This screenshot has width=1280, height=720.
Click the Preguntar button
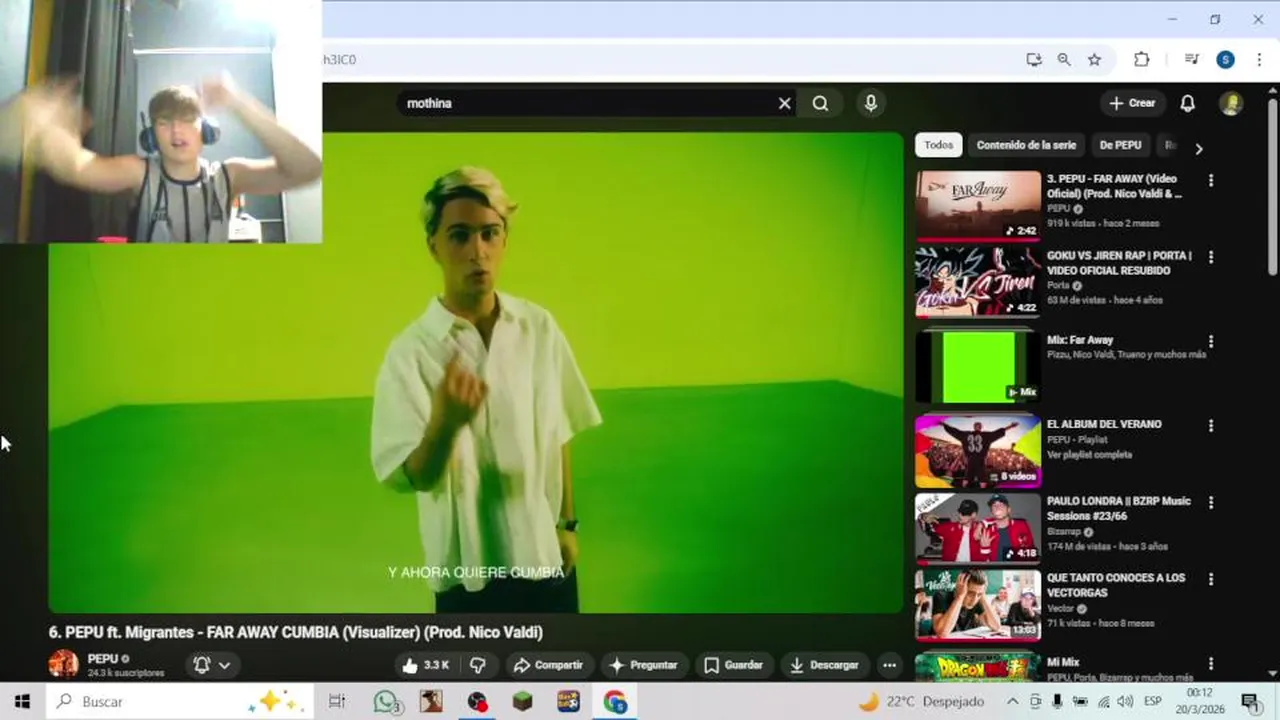click(x=643, y=665)
